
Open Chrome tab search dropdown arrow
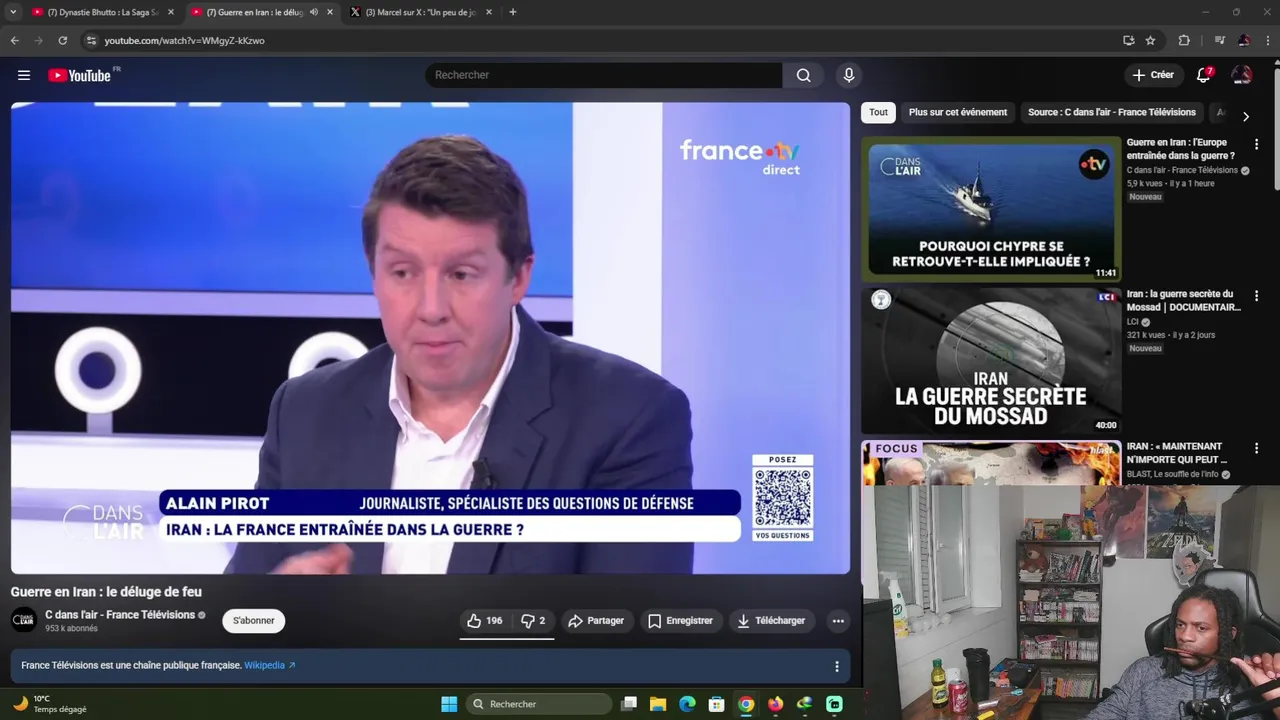(13, 12)
